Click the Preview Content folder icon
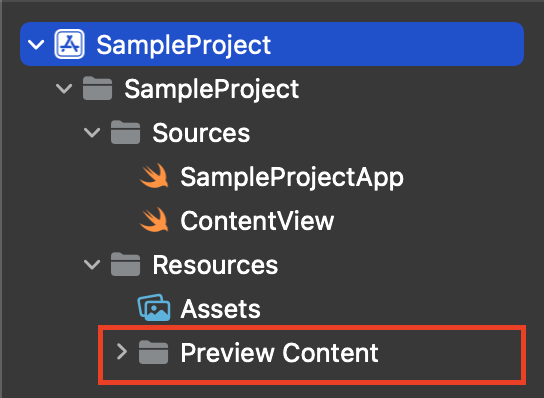 [x=154, y=352]
